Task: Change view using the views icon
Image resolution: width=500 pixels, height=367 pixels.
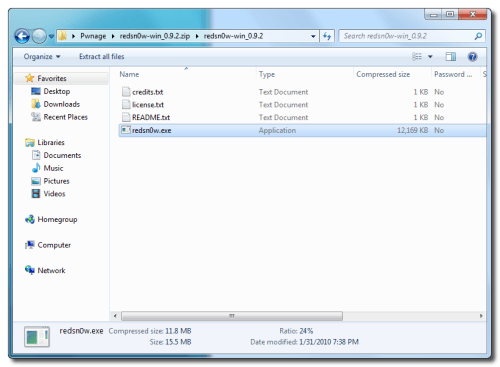Action: pos(417,57)
